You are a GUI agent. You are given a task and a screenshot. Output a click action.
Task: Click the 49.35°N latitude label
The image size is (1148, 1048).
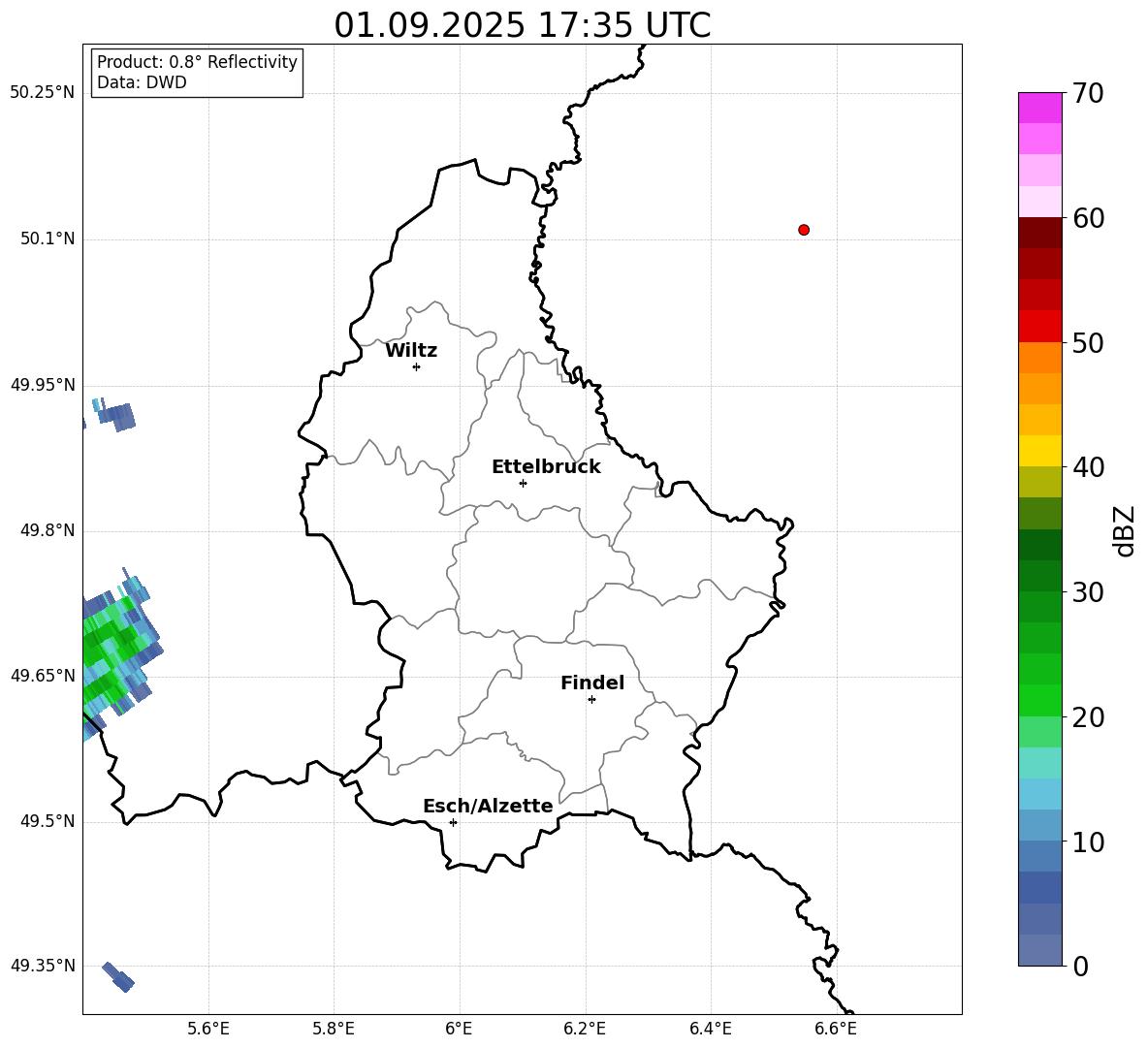(x=43, y=966)
